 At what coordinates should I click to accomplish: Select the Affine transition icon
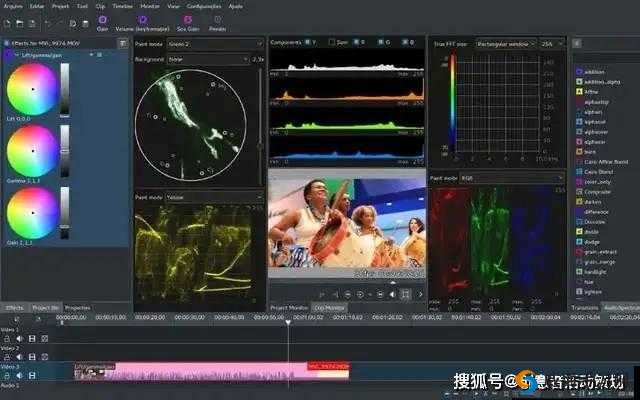pyautogui.click(x=579, y=91)
